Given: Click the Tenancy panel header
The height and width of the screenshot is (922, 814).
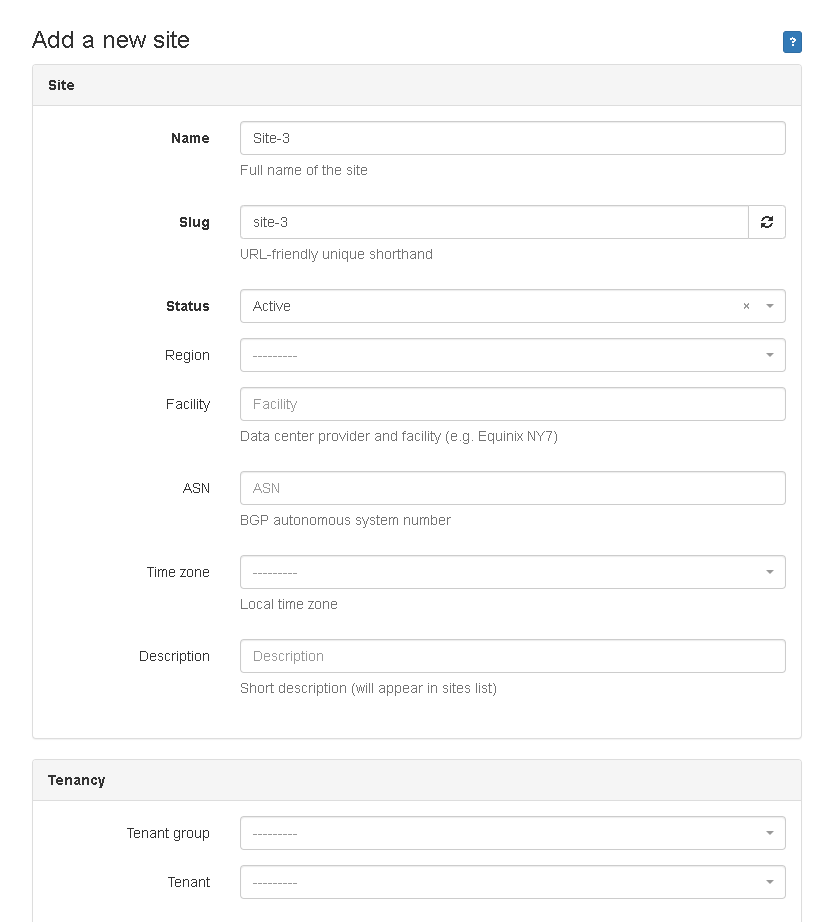Looking at the screenshot, I should click(76, 780).
